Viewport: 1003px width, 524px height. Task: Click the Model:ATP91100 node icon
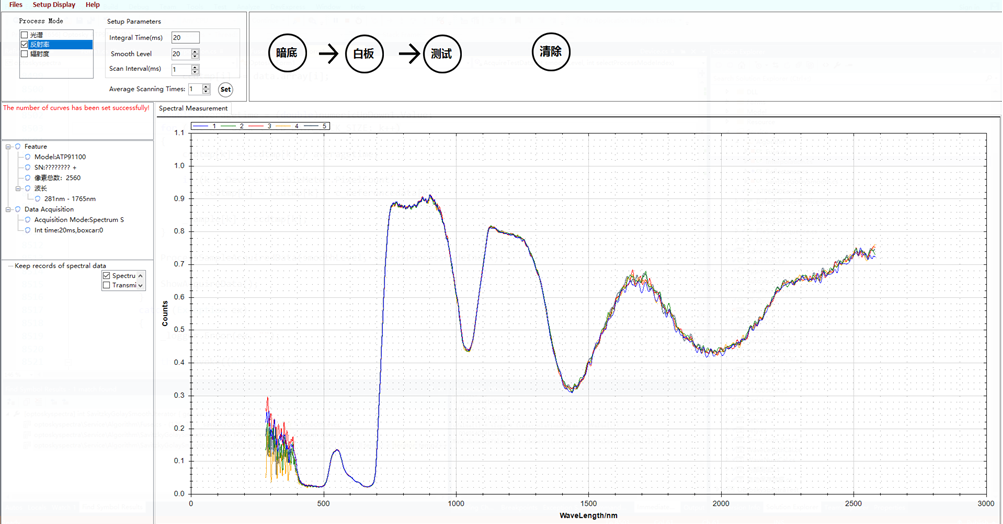point(28,157)
